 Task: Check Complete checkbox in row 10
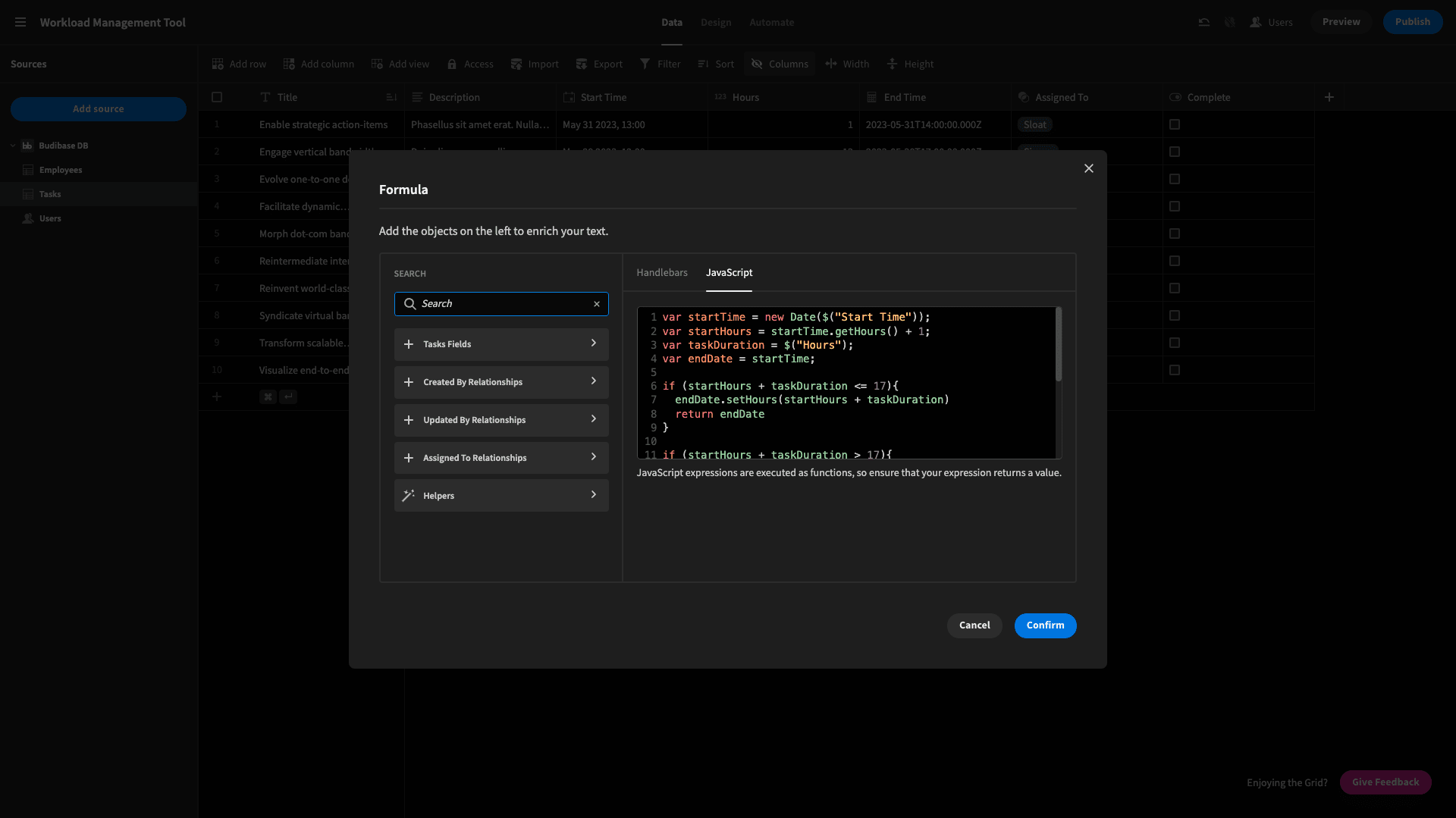(x=1175, y=370)
